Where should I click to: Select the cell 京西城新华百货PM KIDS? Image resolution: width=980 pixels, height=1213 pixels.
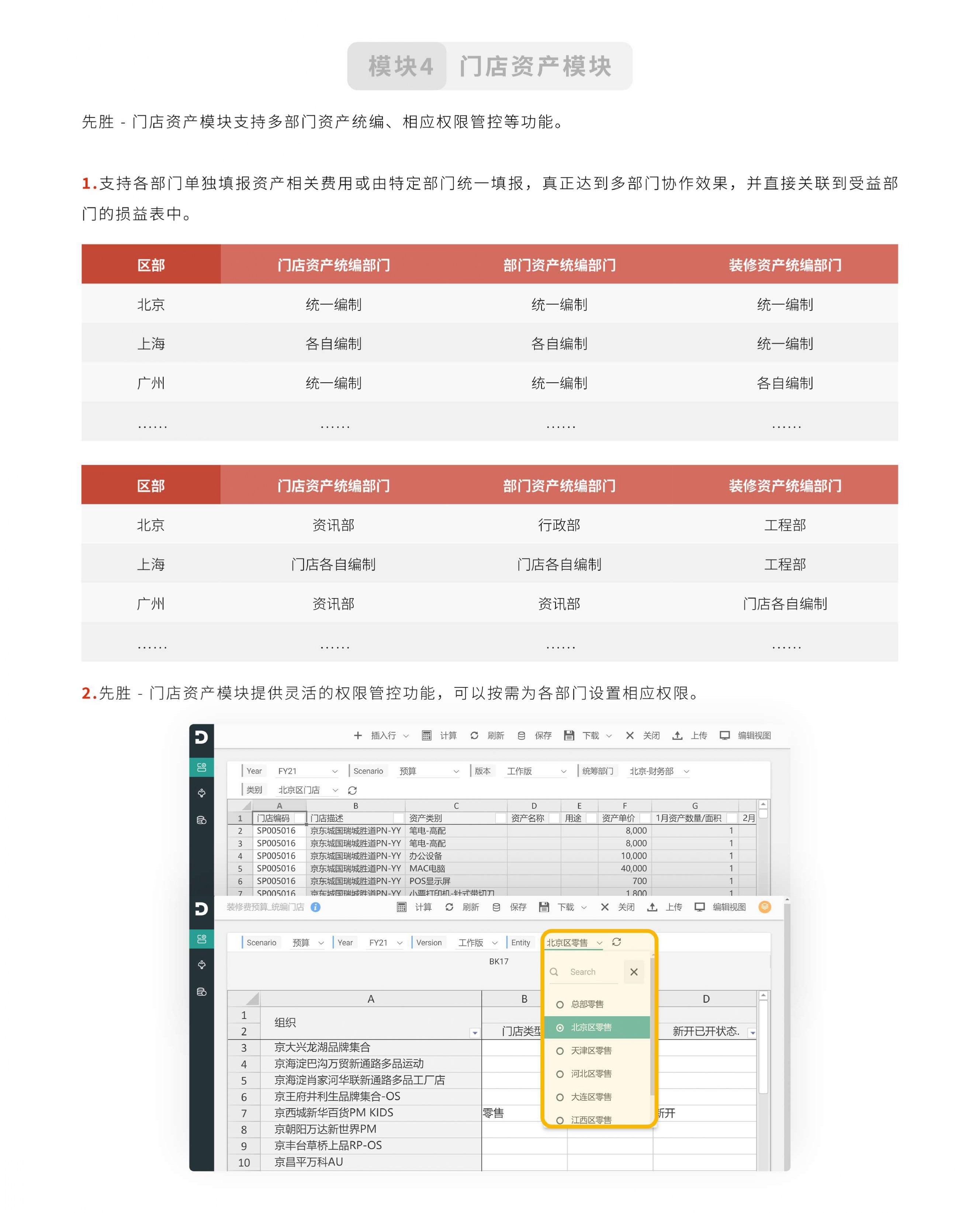pyautogui.click(x=371, y=1113)
